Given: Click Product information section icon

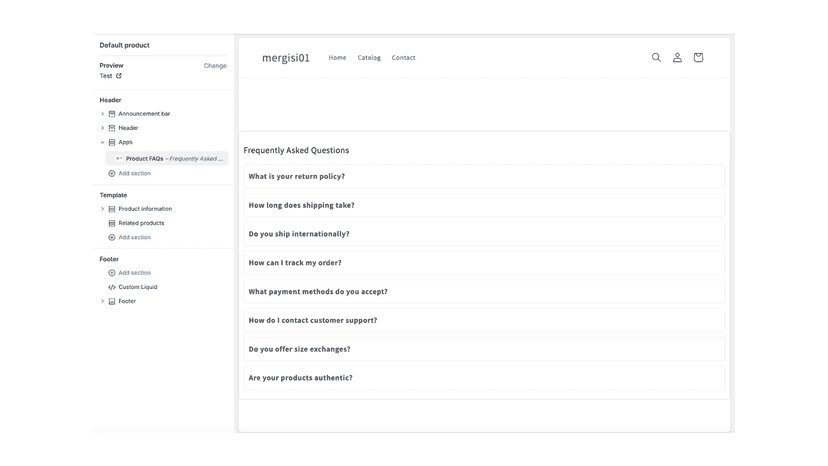Looking at the screenshot, I should (112, 209).
